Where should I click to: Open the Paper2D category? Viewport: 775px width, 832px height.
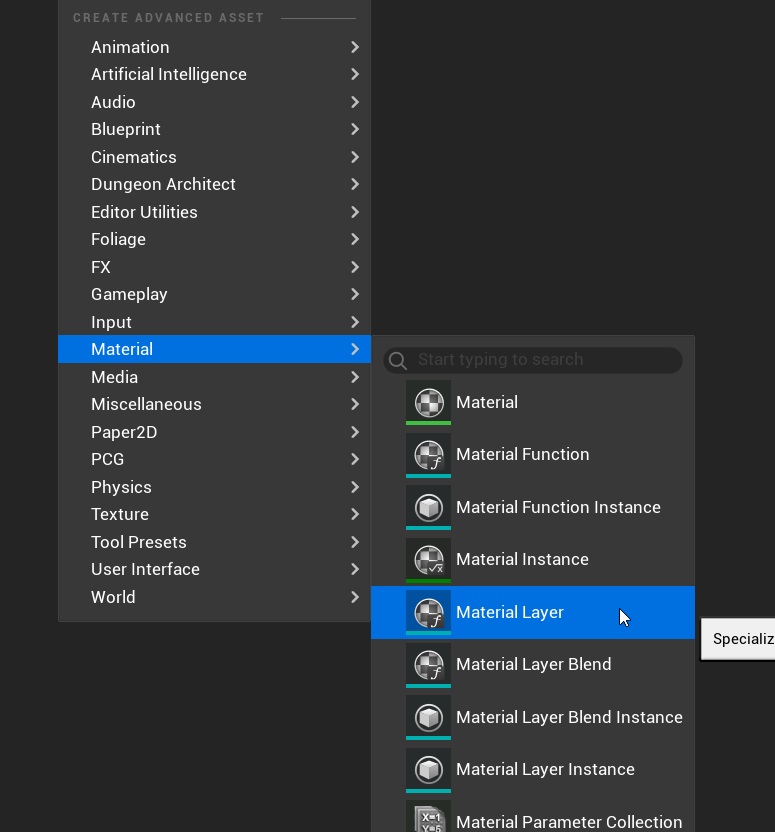coord(124,432)
